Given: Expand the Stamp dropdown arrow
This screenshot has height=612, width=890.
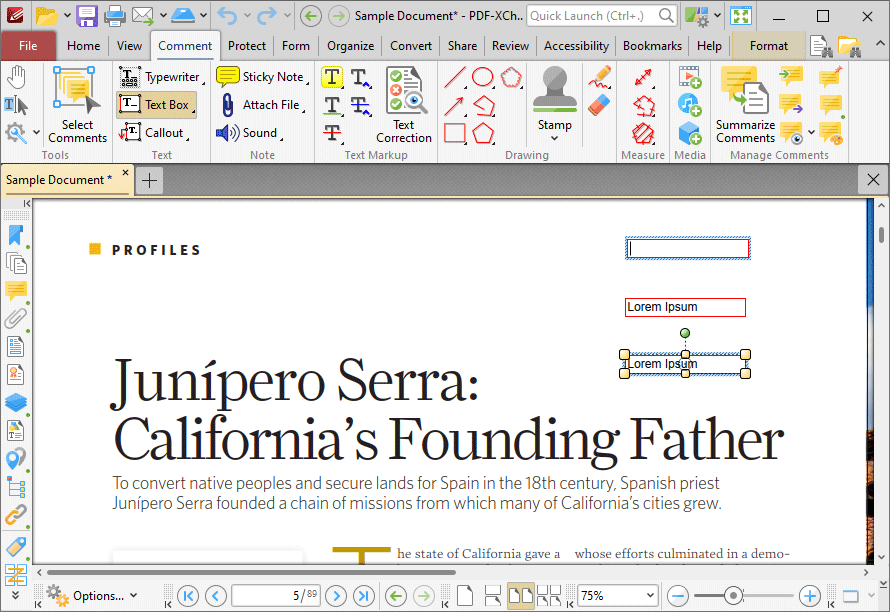Looking at the screenshot, I should pos(555,139).
